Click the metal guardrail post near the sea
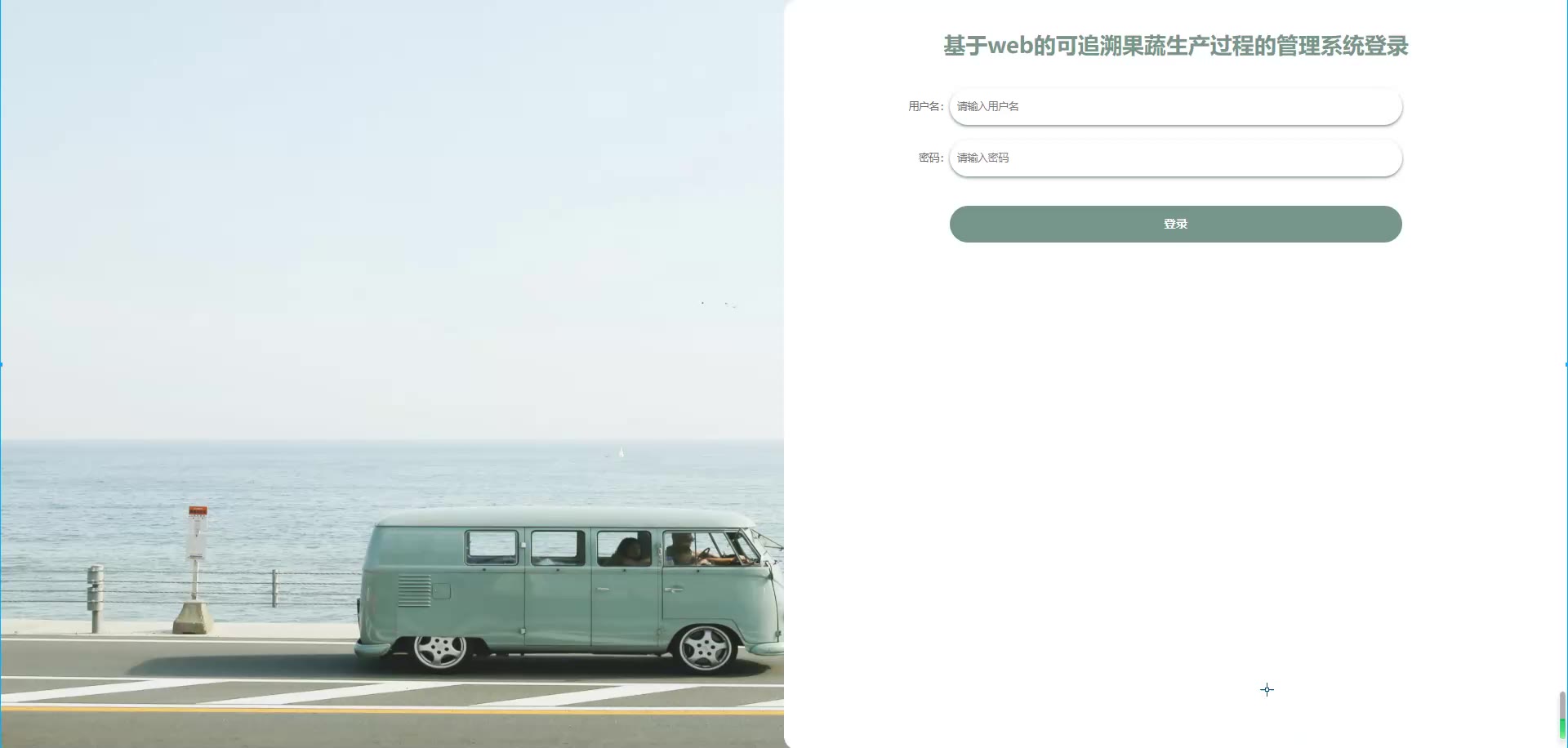Image resolution: width=1568 pixels, height=748 pixels. click(96, 599)
